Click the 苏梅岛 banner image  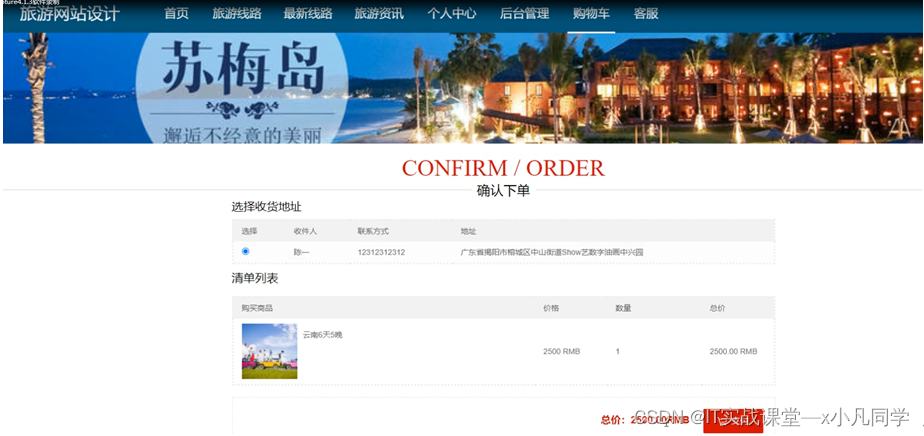click(463, 88)
